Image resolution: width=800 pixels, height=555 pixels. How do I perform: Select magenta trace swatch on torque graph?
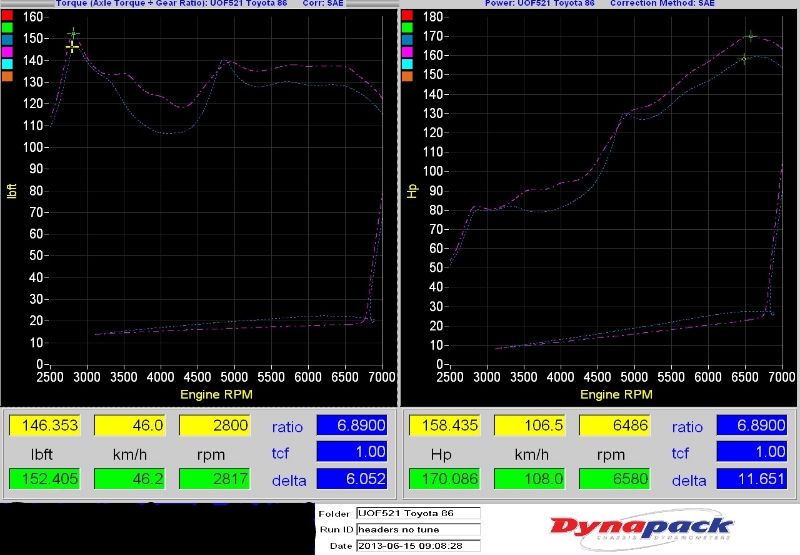[x=8, y=53]
